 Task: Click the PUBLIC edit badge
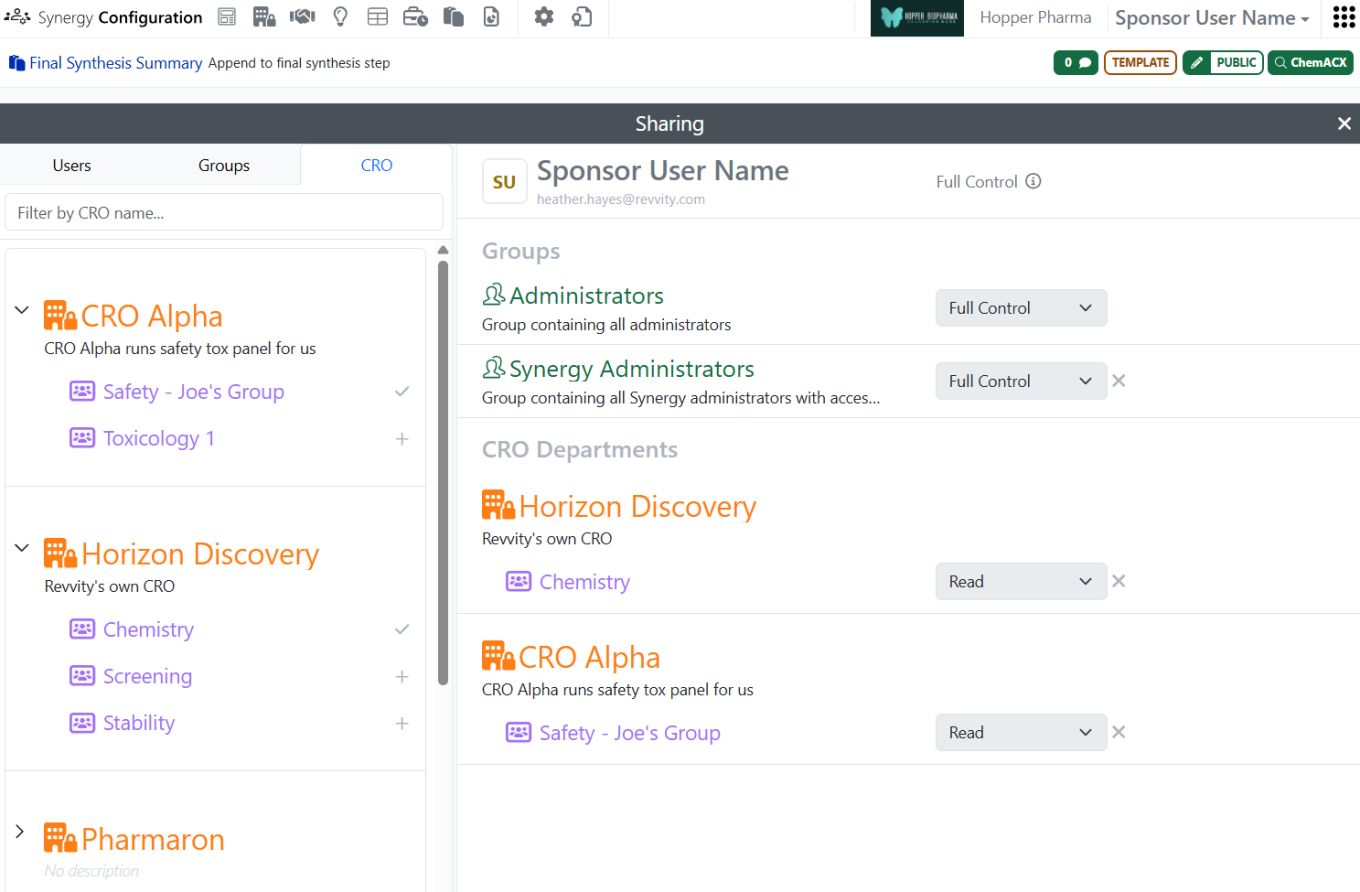(x=1223, y=63)
